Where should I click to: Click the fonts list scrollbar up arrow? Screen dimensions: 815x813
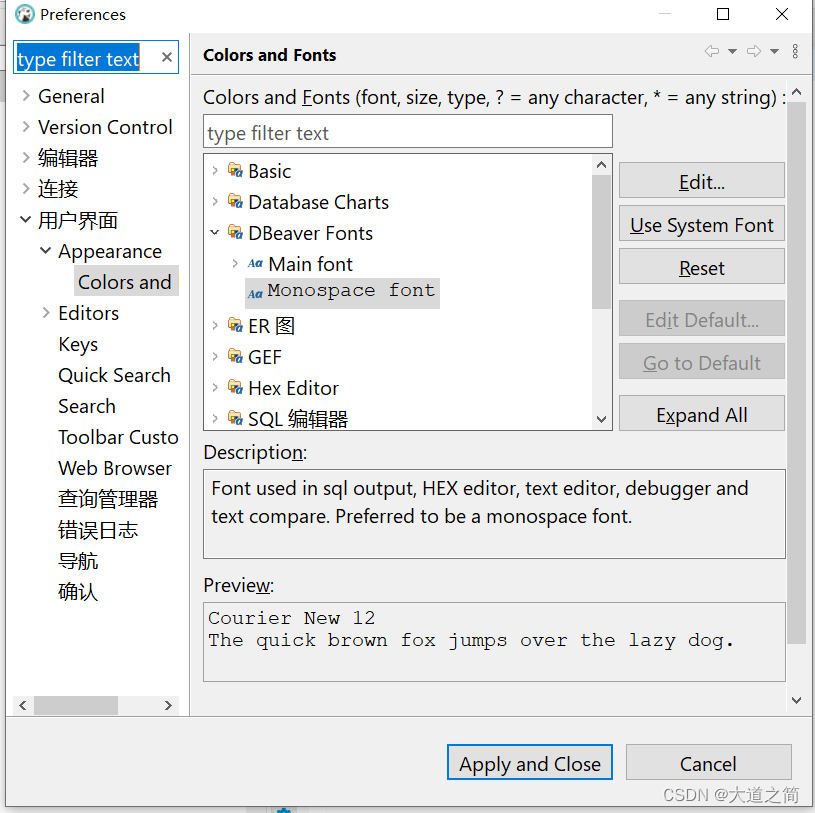click(601, 165)
